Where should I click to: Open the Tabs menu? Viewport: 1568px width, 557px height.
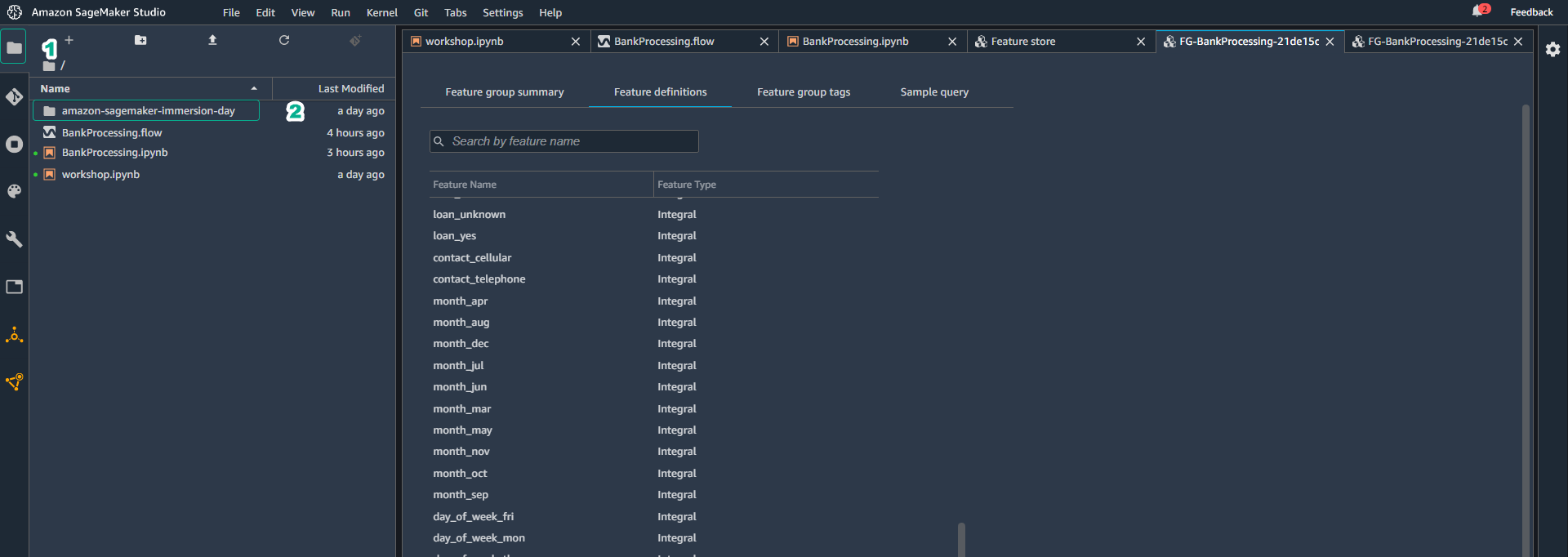tap(456, 12)
